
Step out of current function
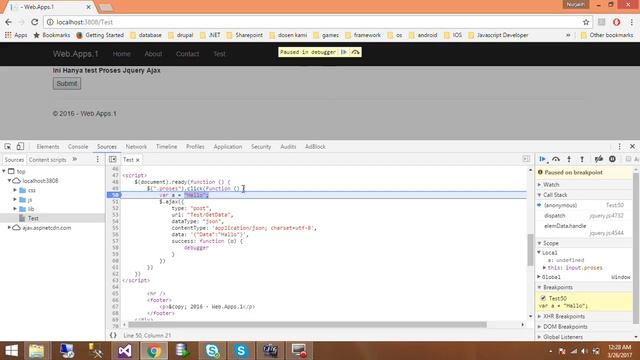click(x=582, y=159)
